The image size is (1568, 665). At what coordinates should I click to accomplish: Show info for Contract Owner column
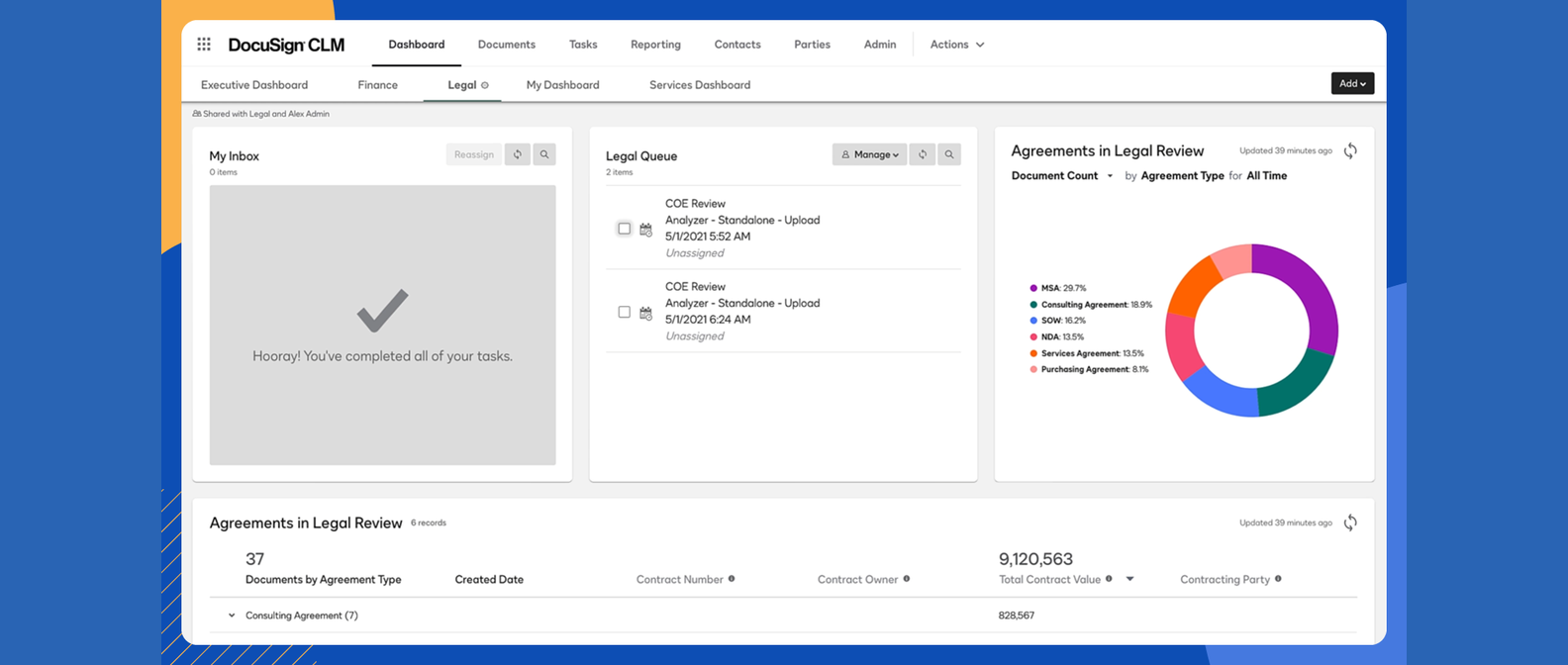tap(907, 579)
